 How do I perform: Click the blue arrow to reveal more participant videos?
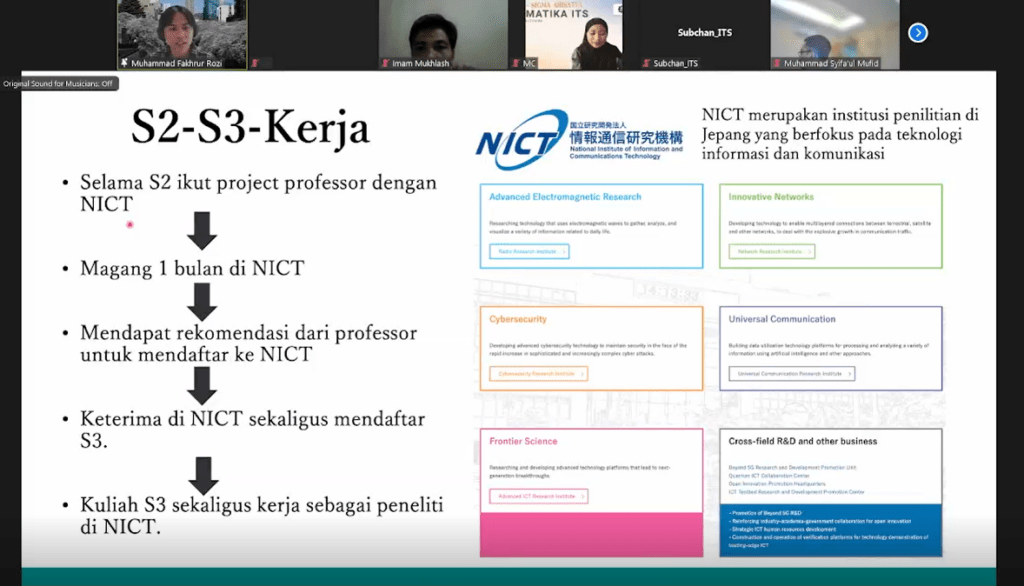coord(917,33)
